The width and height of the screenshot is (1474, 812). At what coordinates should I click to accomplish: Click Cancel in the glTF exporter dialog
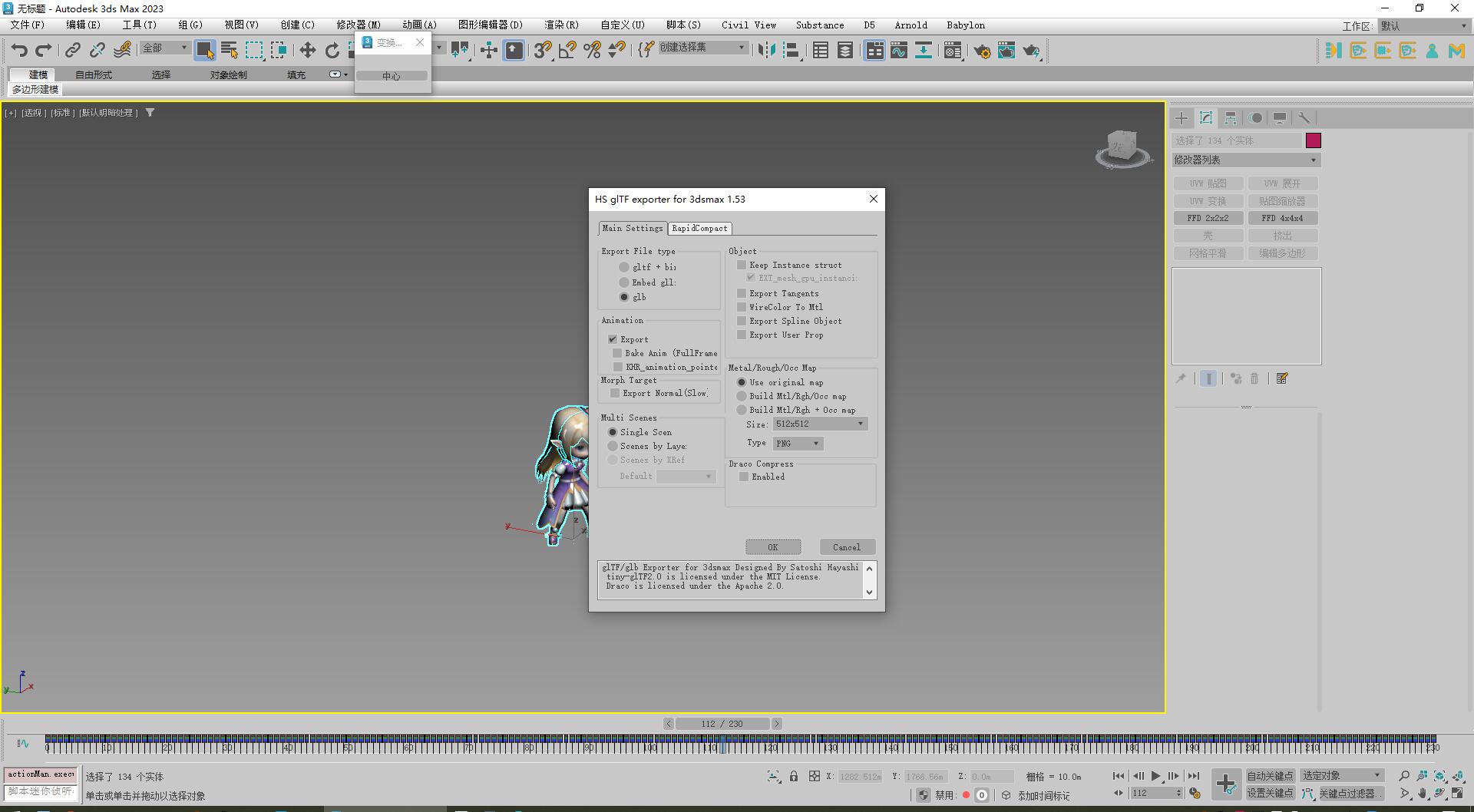[x=847, y=547]
